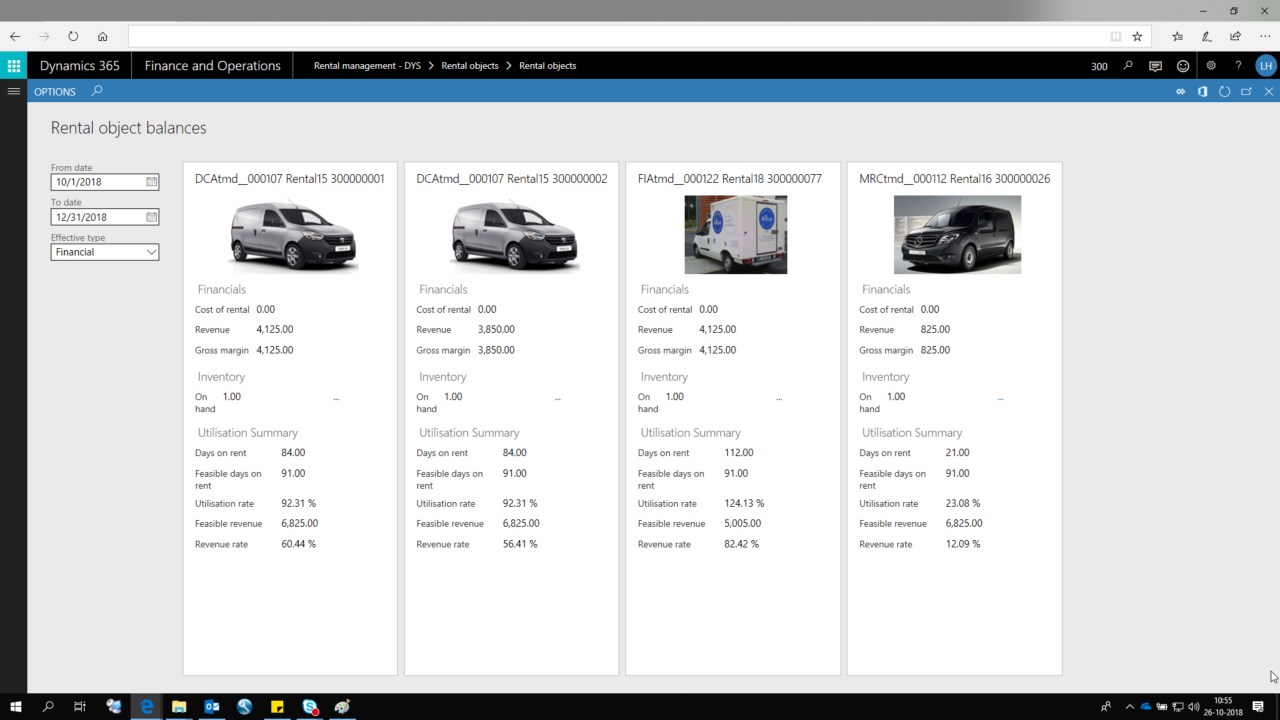Click the Dynamics 365 title
The height and width of the screenshot is (720, 1280).
pos(80,66)
